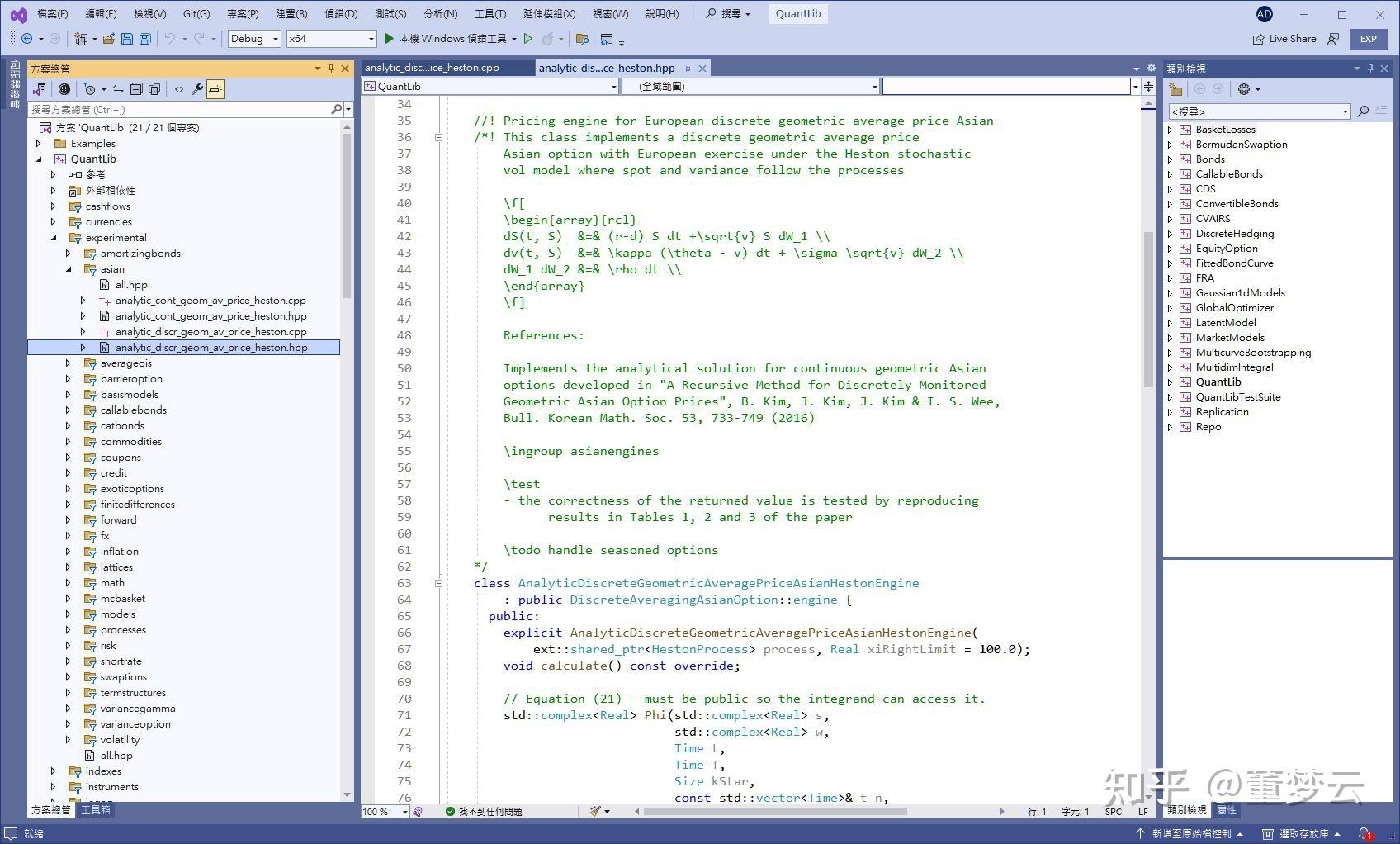Viewport: 1400px width, 844px height.
Task: Click 新增至原始檔控制 in status bar
Action: click(1191, 834)
